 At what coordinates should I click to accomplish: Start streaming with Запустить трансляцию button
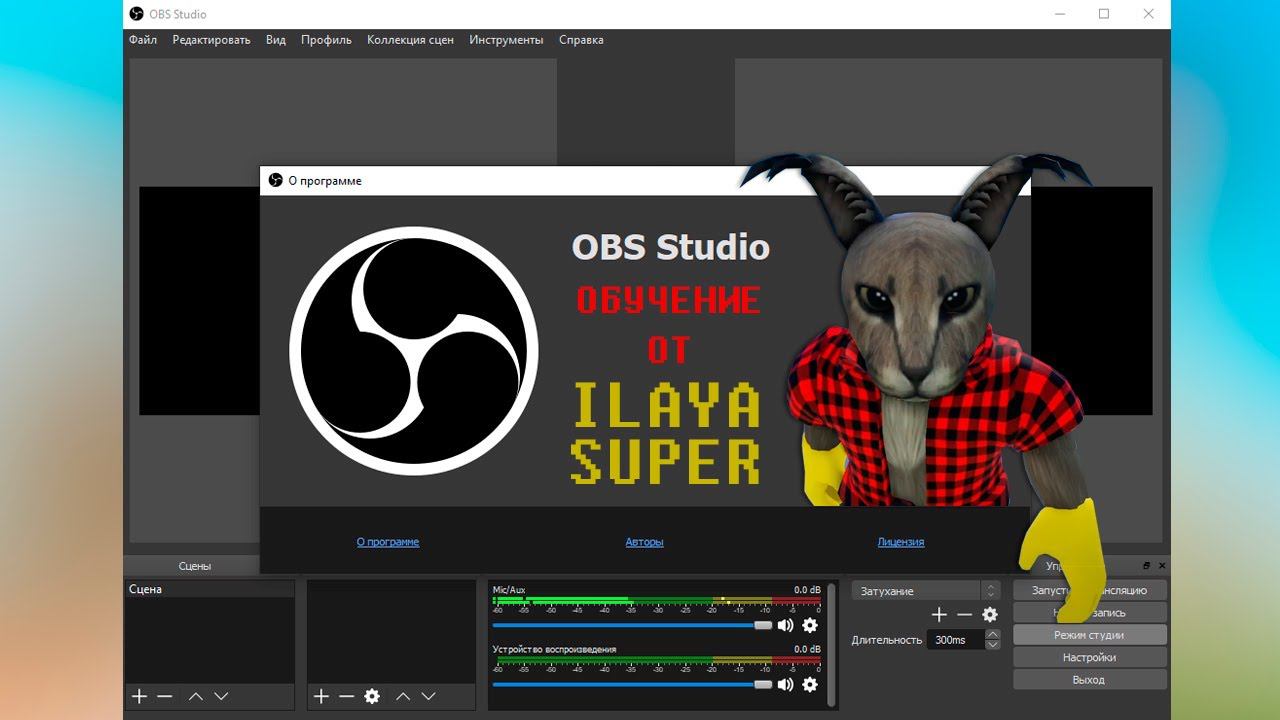pos(1090,590)
